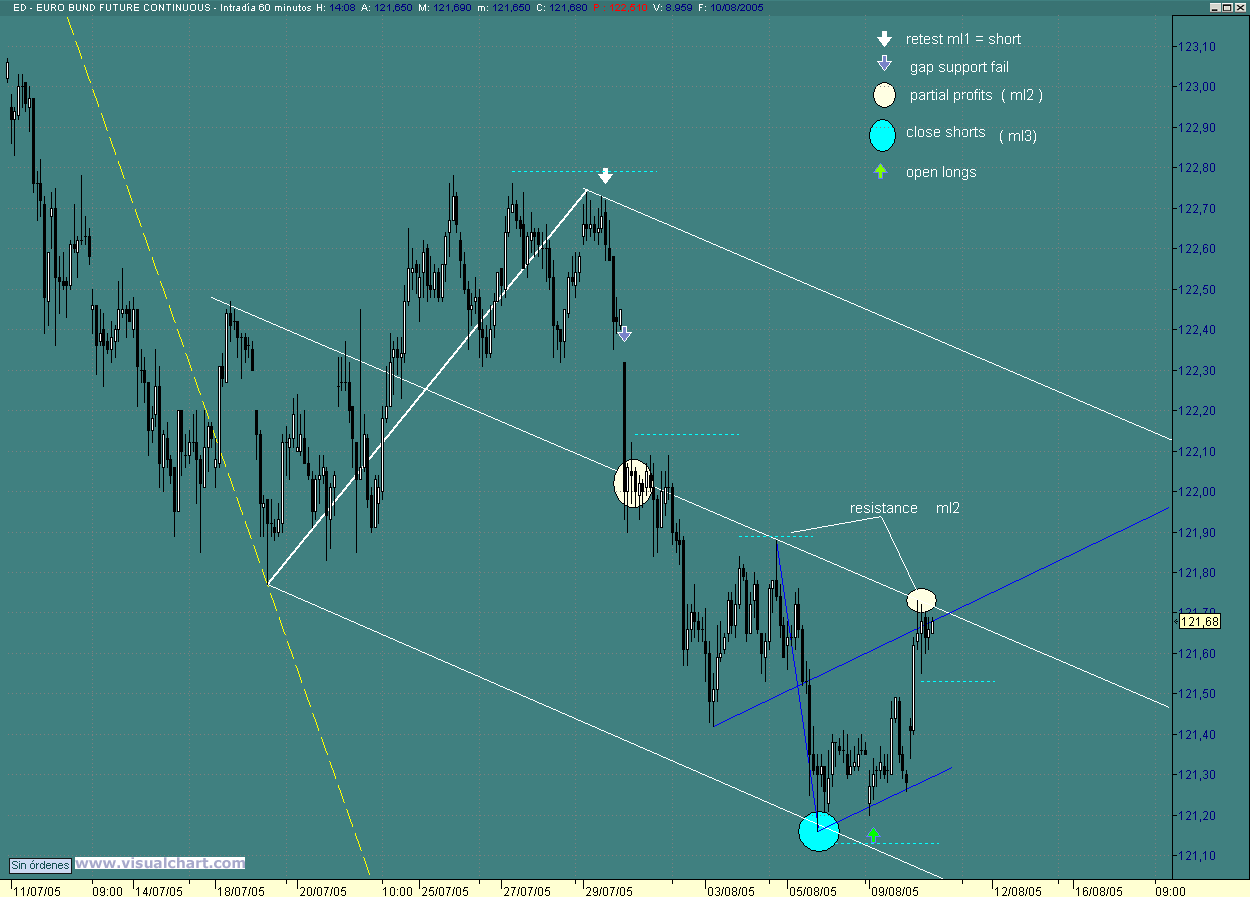Click the 122,00 price axis label
Image resolution: width=1250 pixels, height=897 pixels.
point(1196,492)
